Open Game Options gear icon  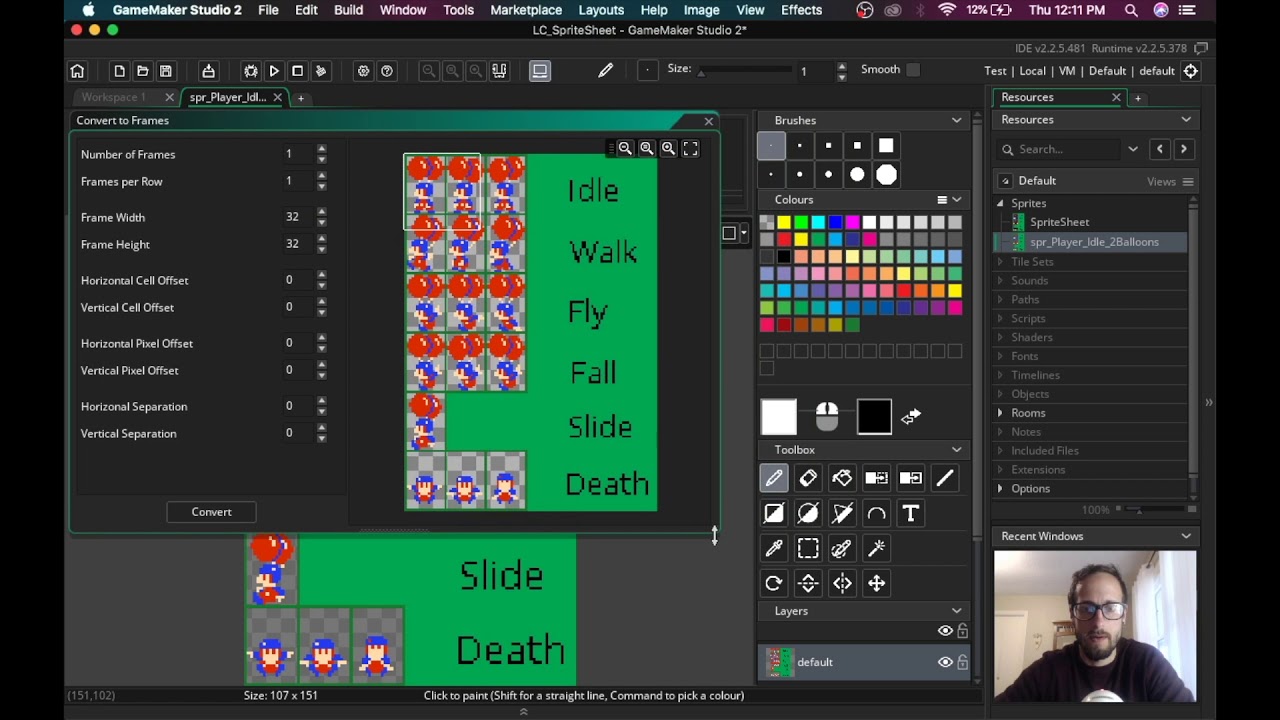[x=363, y=71]
